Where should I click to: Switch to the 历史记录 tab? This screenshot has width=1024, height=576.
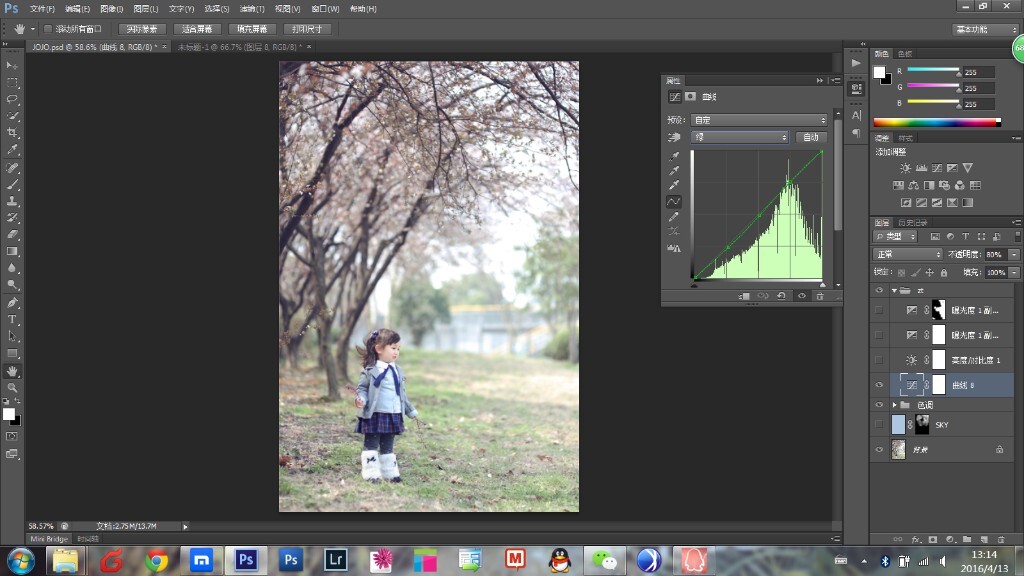point(912,223)
